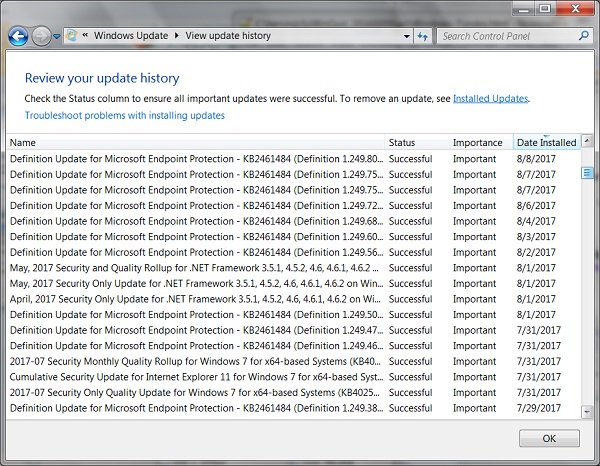This screenshot has width=600, height=466.
Task: Select May 2017 Security Only Update row
Action: [x=293, y=284]
